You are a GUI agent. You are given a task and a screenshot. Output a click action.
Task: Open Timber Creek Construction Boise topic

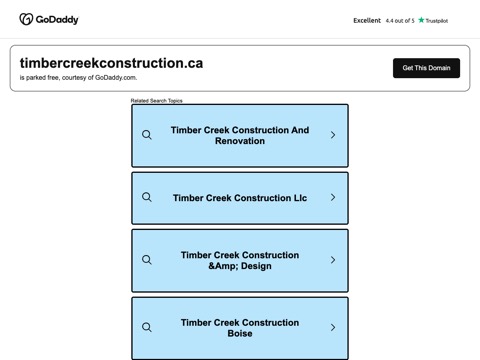[x=240, y=328]
